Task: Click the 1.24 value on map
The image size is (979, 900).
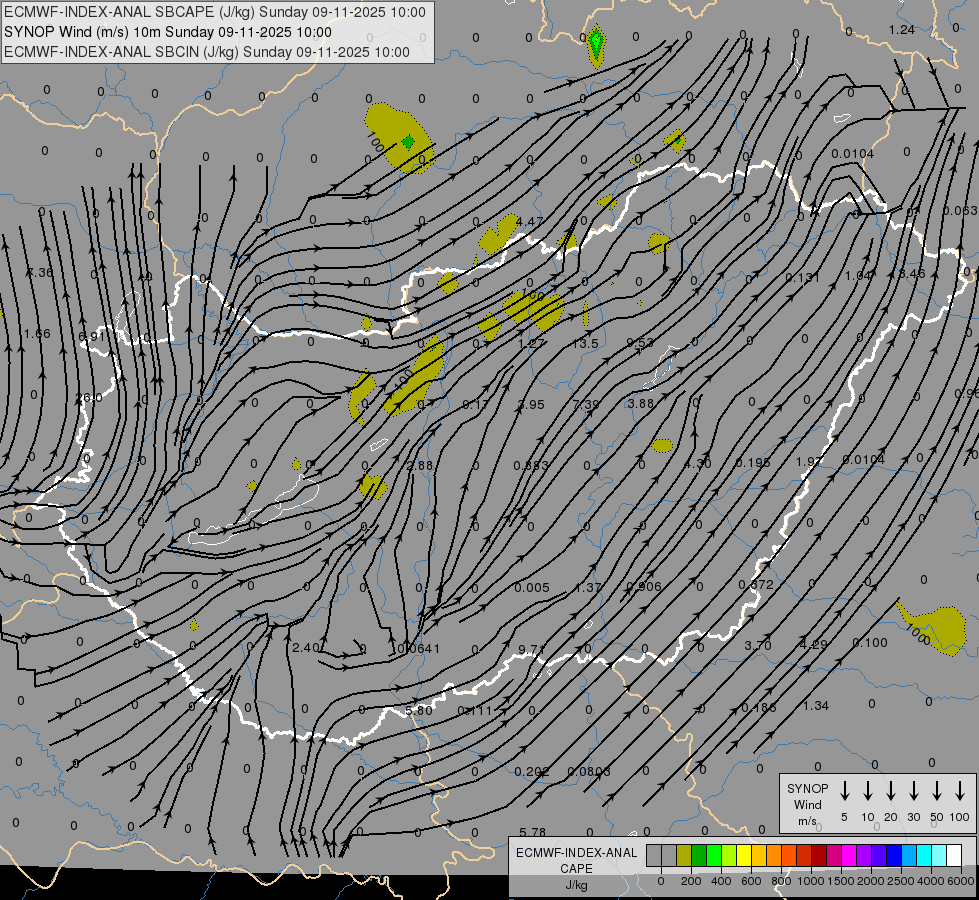Action: 902,30
